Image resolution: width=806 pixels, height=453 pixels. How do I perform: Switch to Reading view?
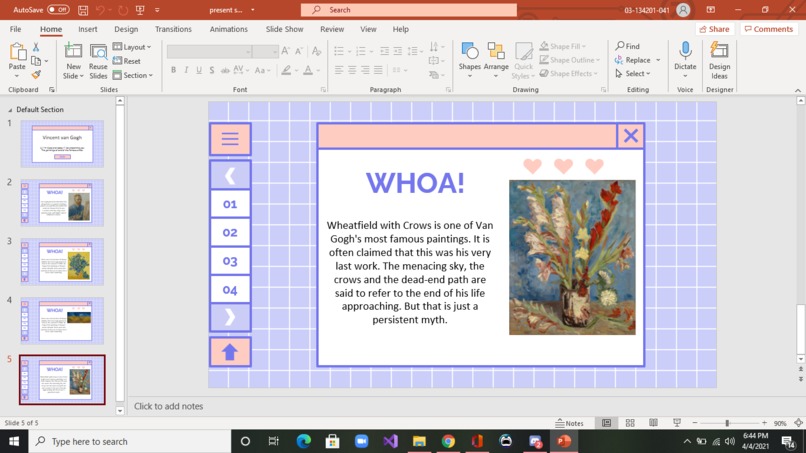[x=653, y=423]
